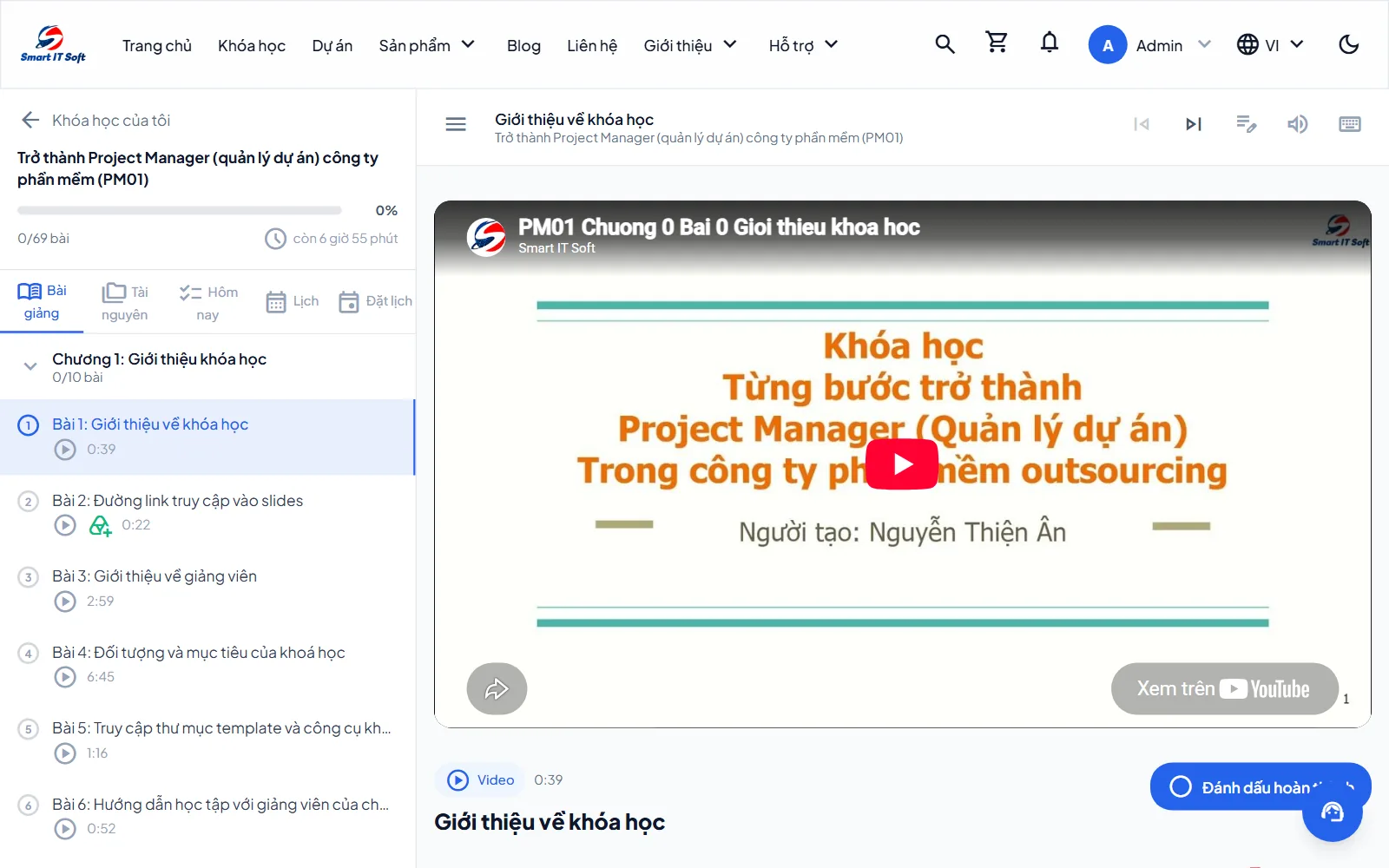Viewport: 1389px width, 868px height.
Task: Toggle the hamburger sidebar menu
Action: pyautogui.click(x=456, y=124)
